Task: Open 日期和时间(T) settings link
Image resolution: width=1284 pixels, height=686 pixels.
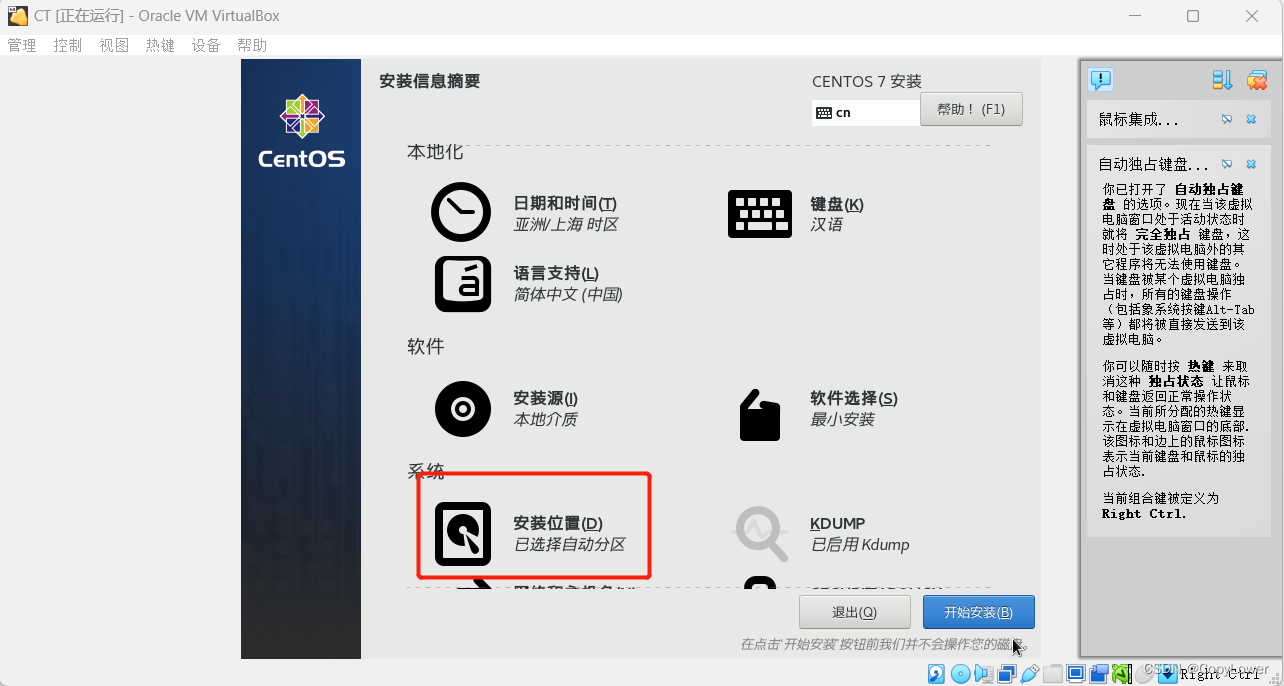Action: 565,204
